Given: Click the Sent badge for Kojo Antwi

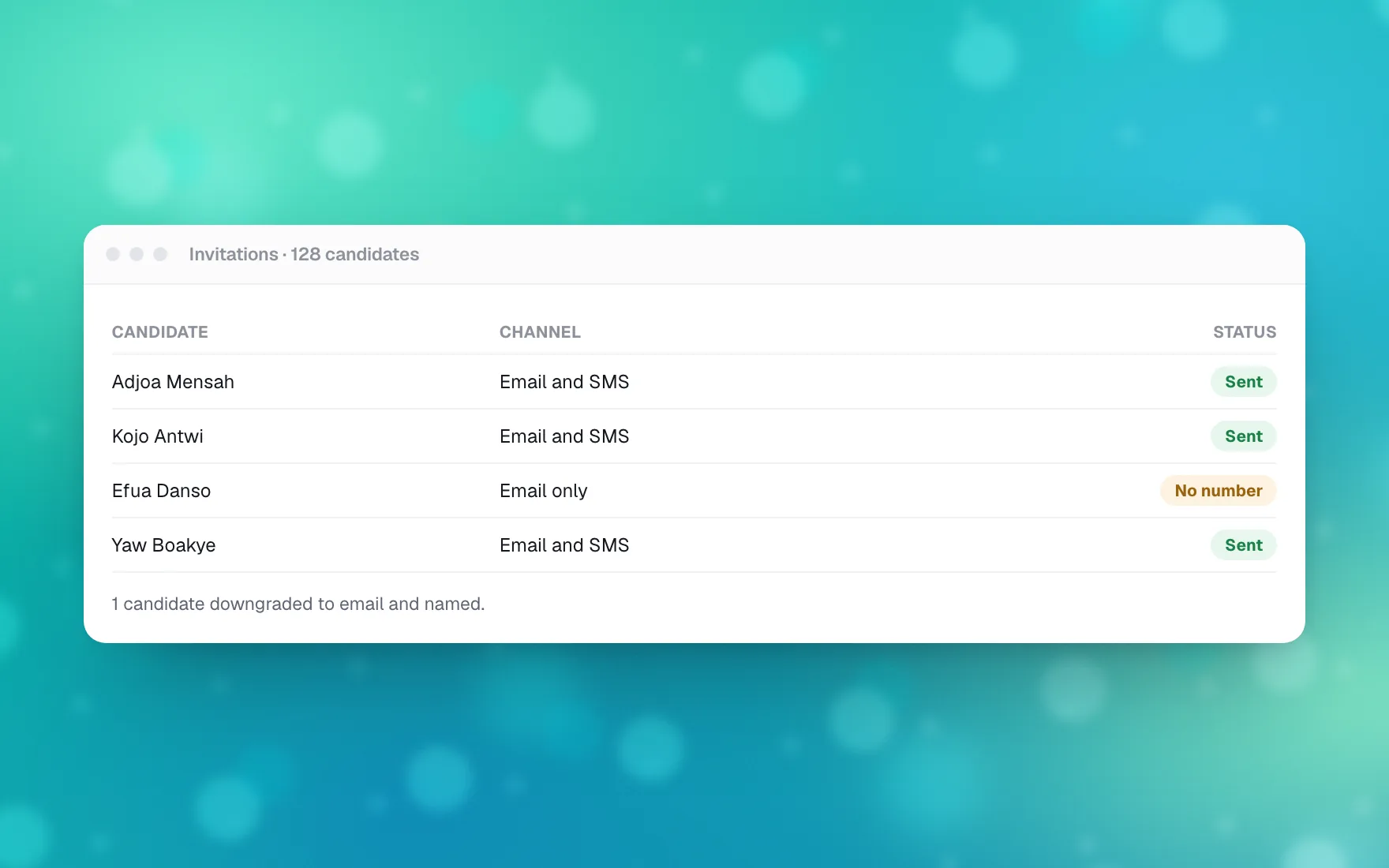Looking at the screenshot, I should click(1244, 436).
